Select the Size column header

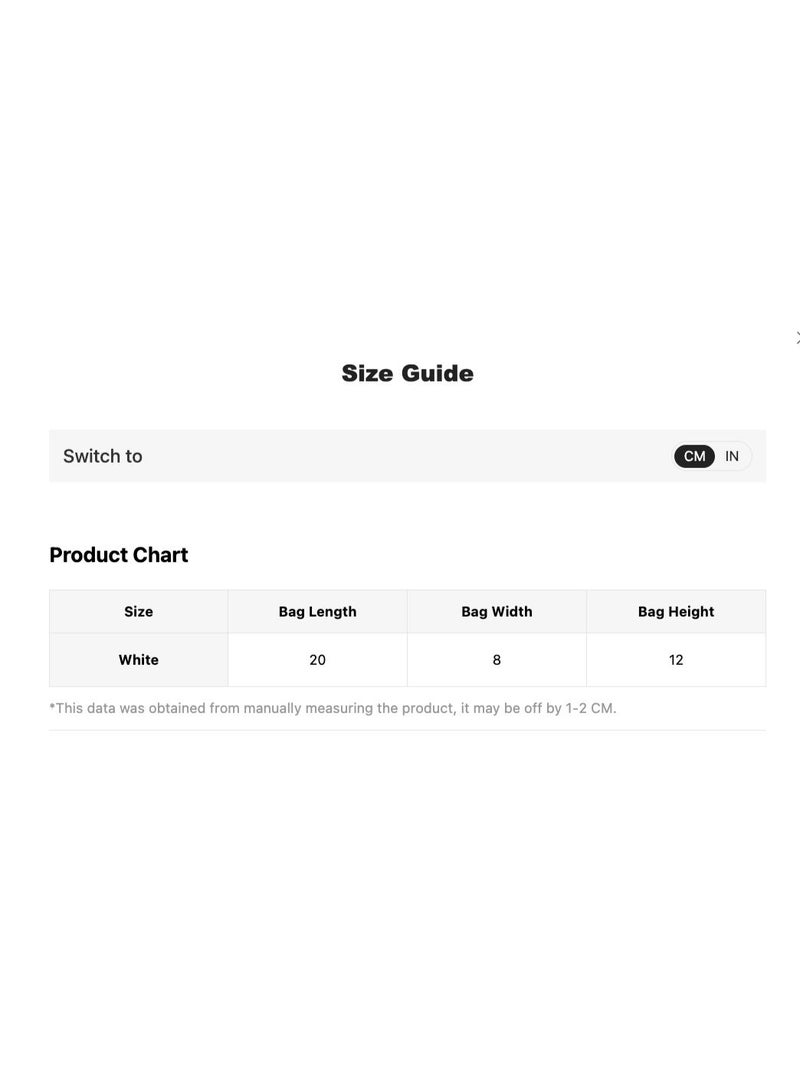[x=138, y=612]
